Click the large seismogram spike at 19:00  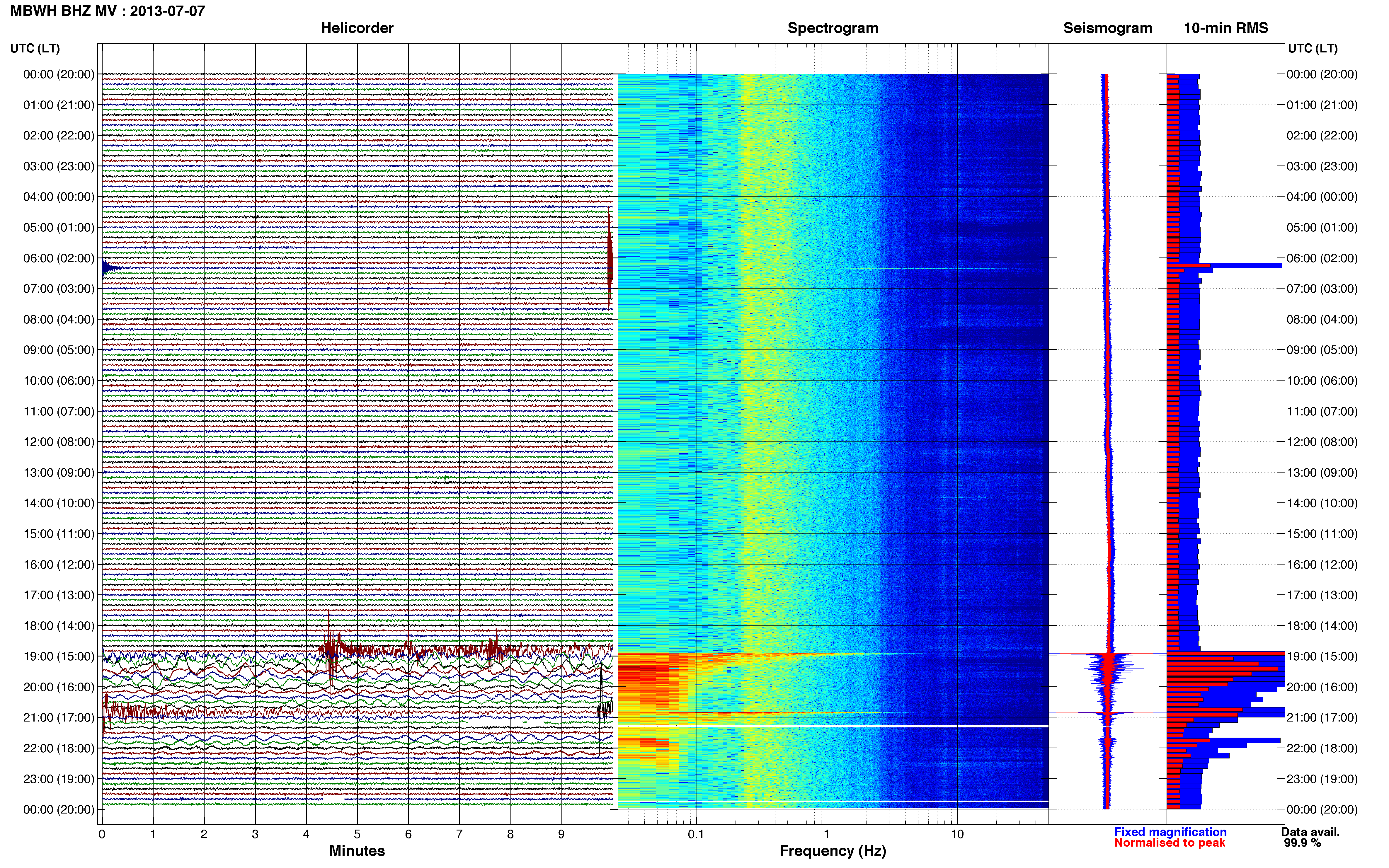[1111, 654]
